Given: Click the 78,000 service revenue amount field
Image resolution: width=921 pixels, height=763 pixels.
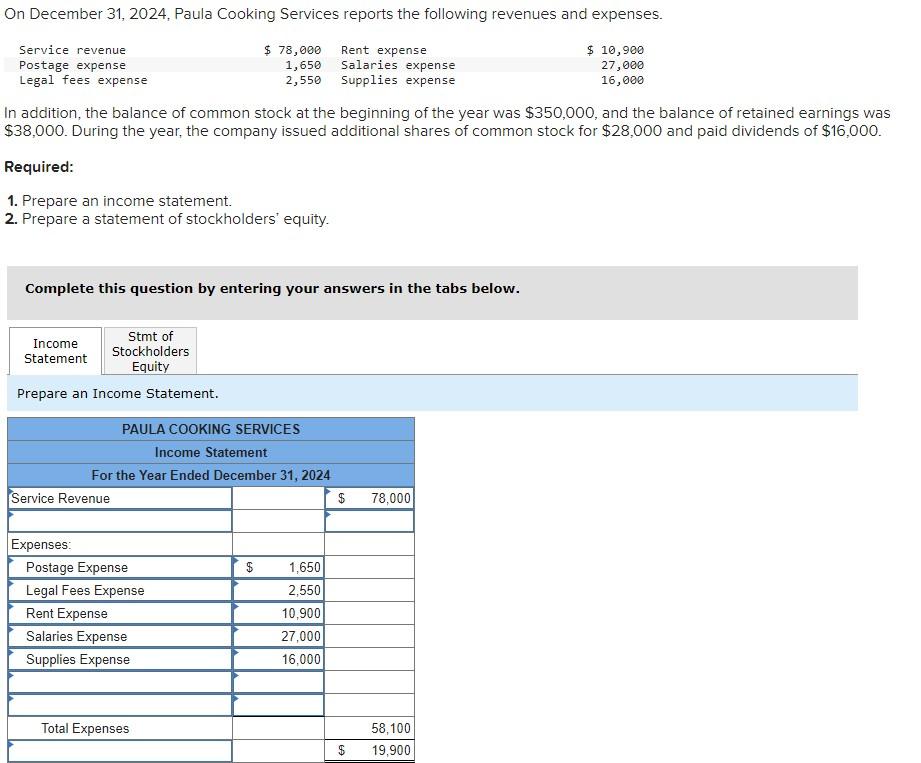Looking at the screenshot, I should (x=369, y=498).
